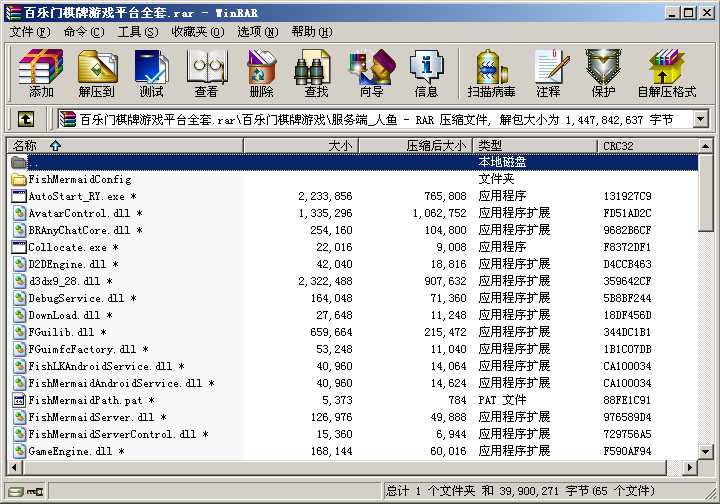Click the GameEngine.dll file icon
Viewport: 720px width, 504px height.
tap(19, 451)
